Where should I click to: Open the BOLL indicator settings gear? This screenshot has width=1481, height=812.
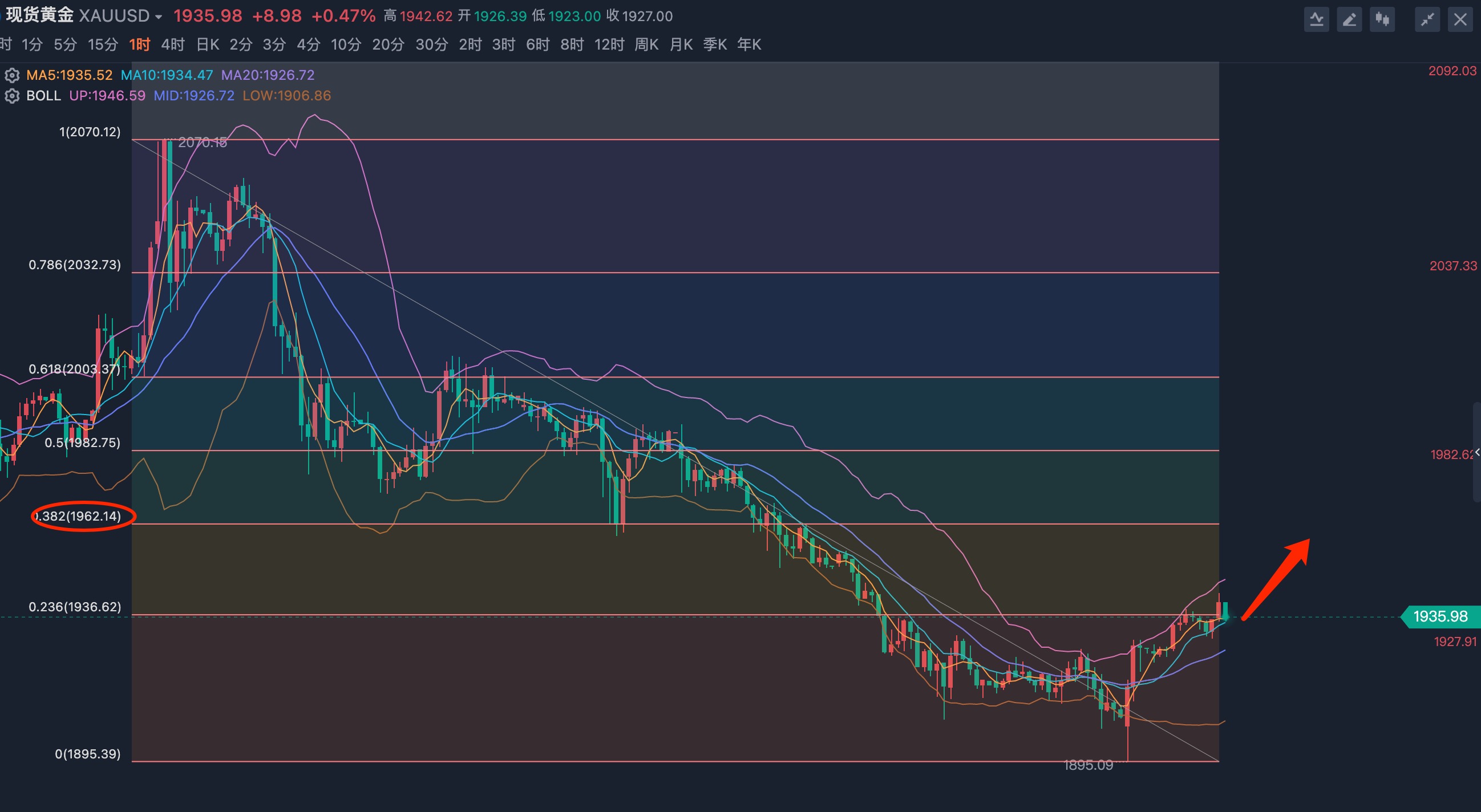coord(12,95)
